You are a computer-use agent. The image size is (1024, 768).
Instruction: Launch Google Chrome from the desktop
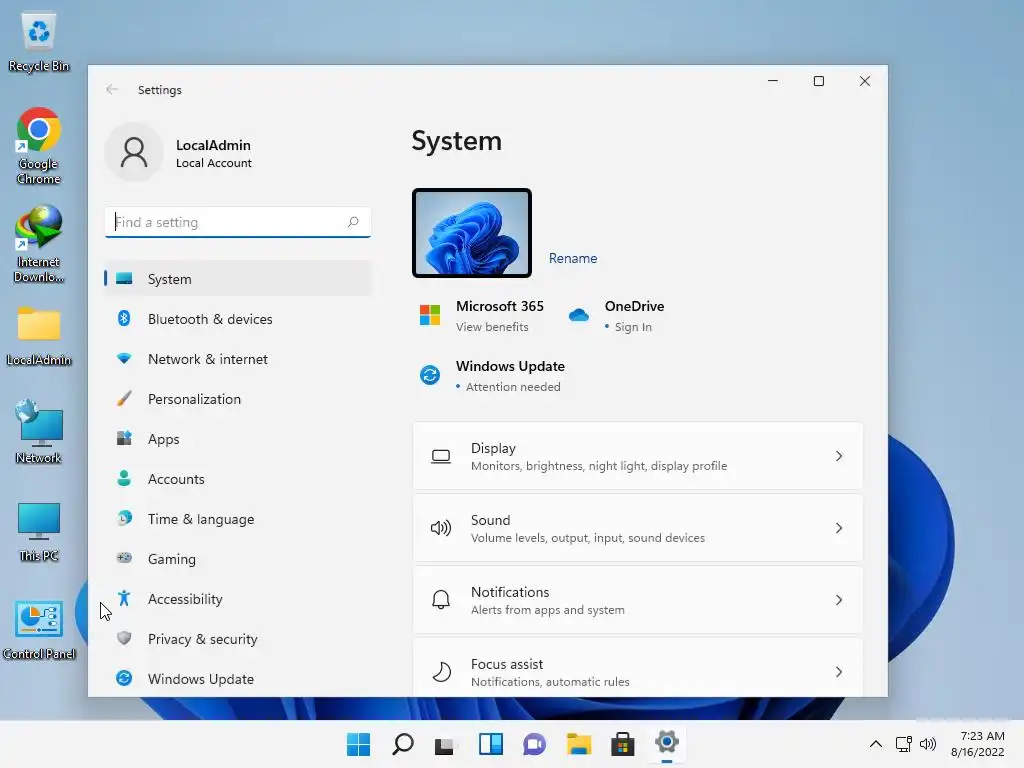click(x=39, y=145)
